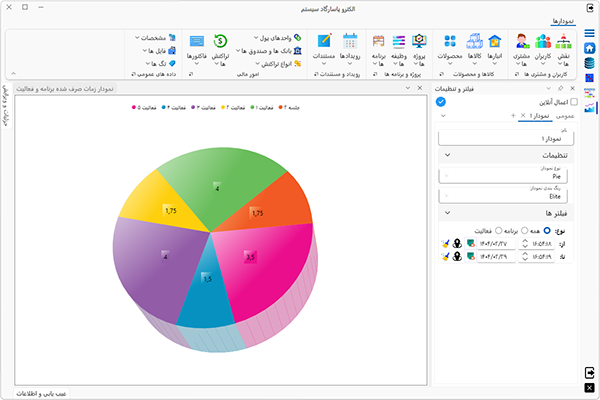Open the نمودارها ribbon tab
The image size is (600, 400).
tap(563, 20)
